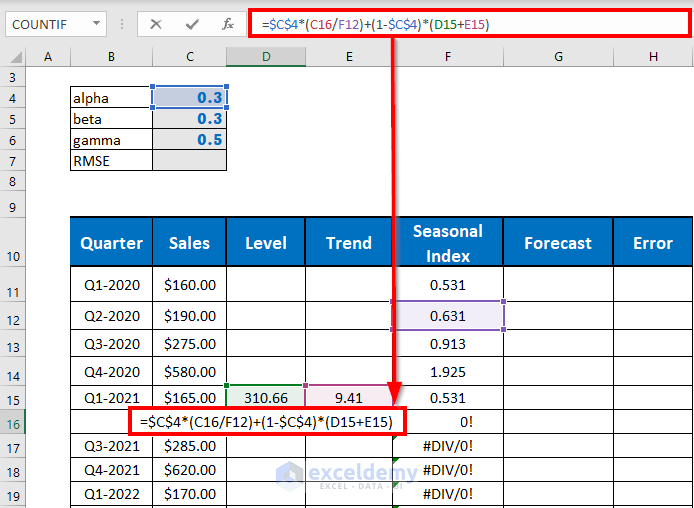Image resolution: width=694 pixels, height=508 pixels.
Task: Click the Level value 310.66
Action: tap(266, 398)
